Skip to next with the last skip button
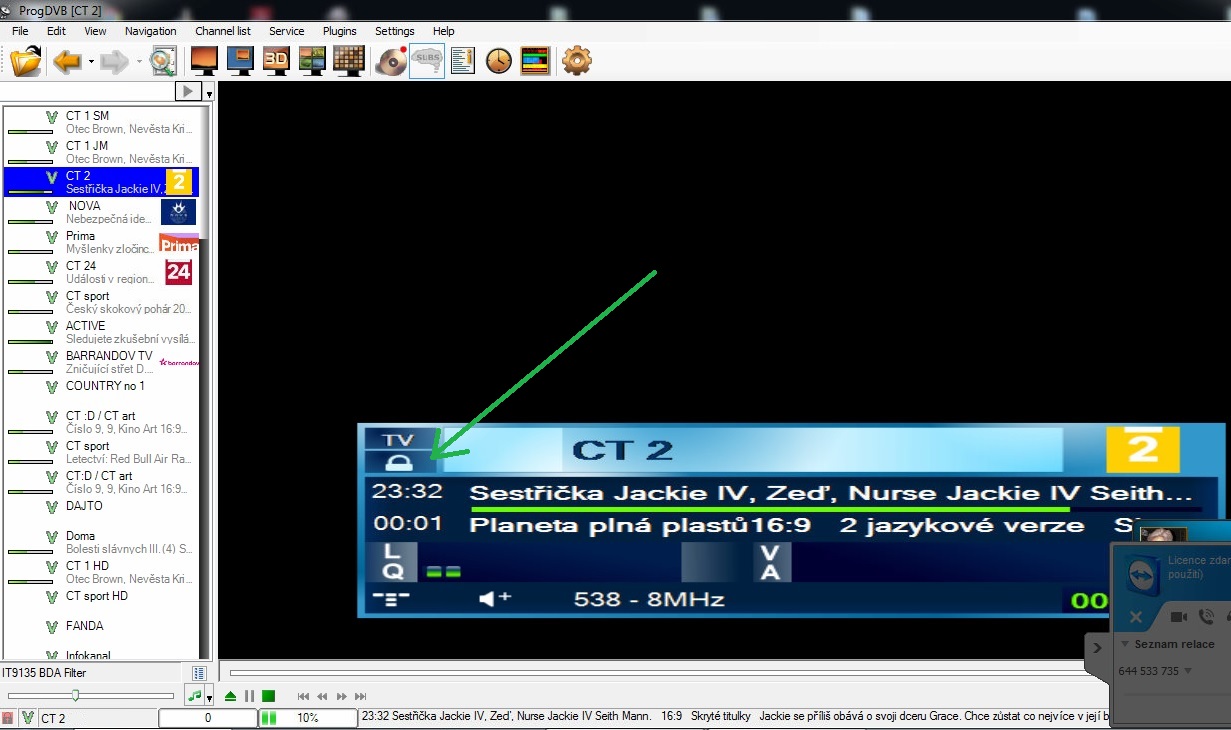The height and width of the screenshot is (730, 1231). 361,696
